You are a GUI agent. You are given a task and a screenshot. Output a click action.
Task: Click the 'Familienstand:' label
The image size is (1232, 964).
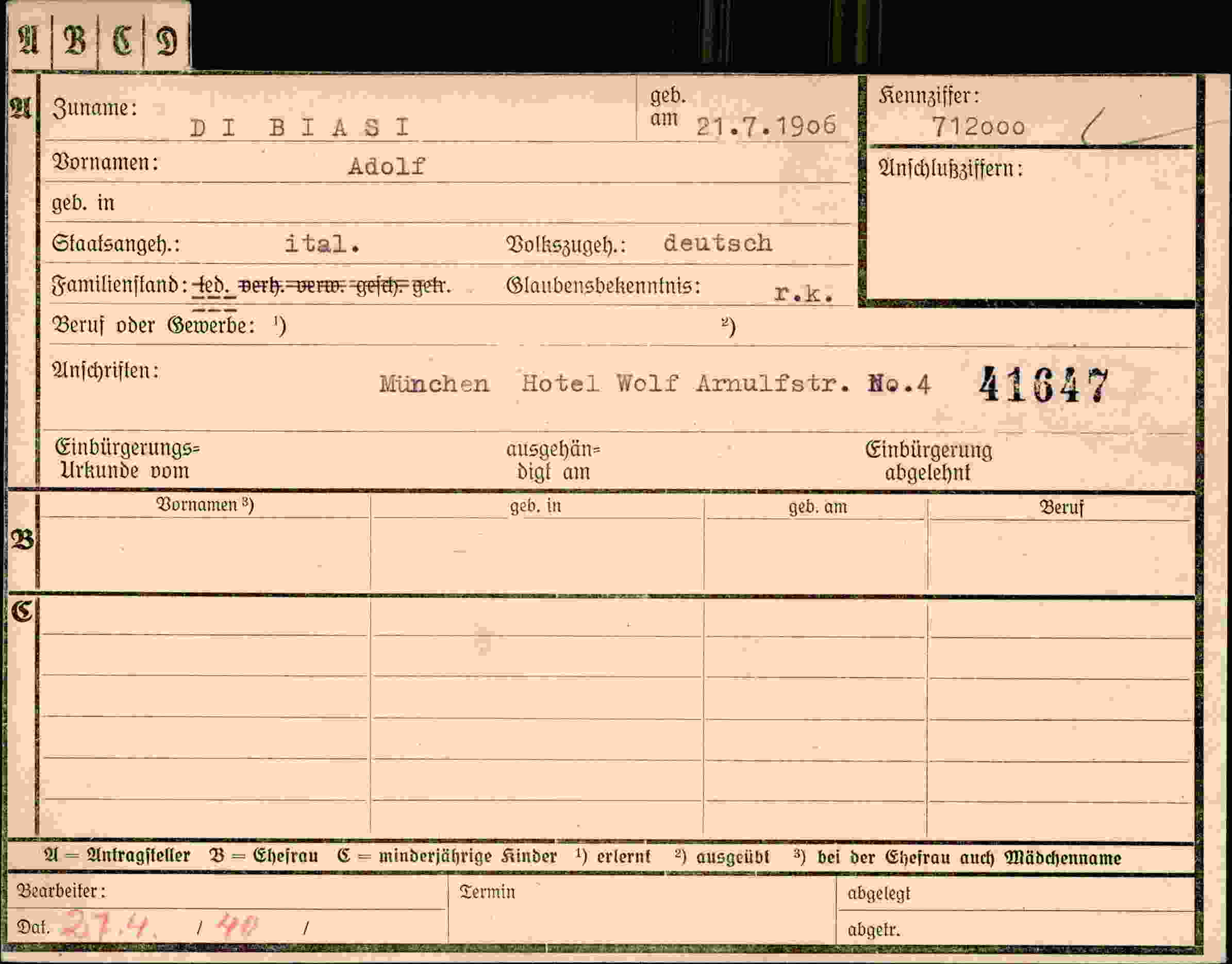[x=120, y=286]
